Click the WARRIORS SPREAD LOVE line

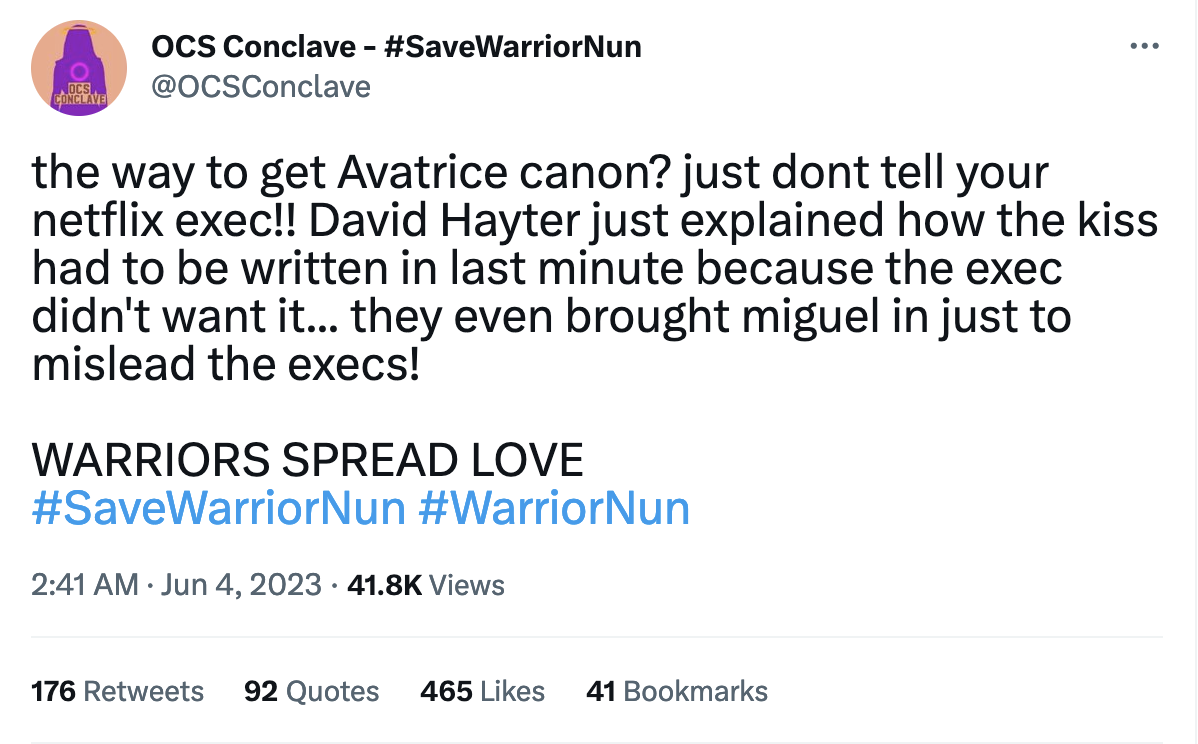[x=307, y=460]
